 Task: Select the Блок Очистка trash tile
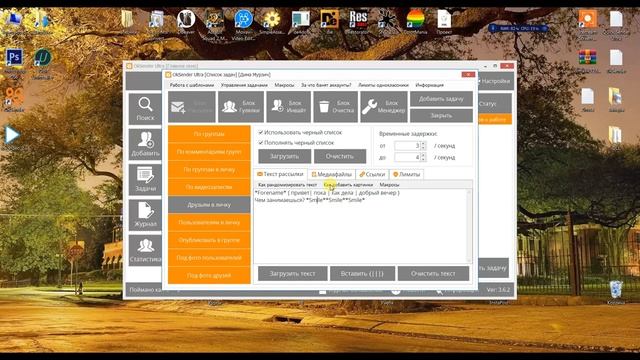pyautogui.click(x=336, y=107)
